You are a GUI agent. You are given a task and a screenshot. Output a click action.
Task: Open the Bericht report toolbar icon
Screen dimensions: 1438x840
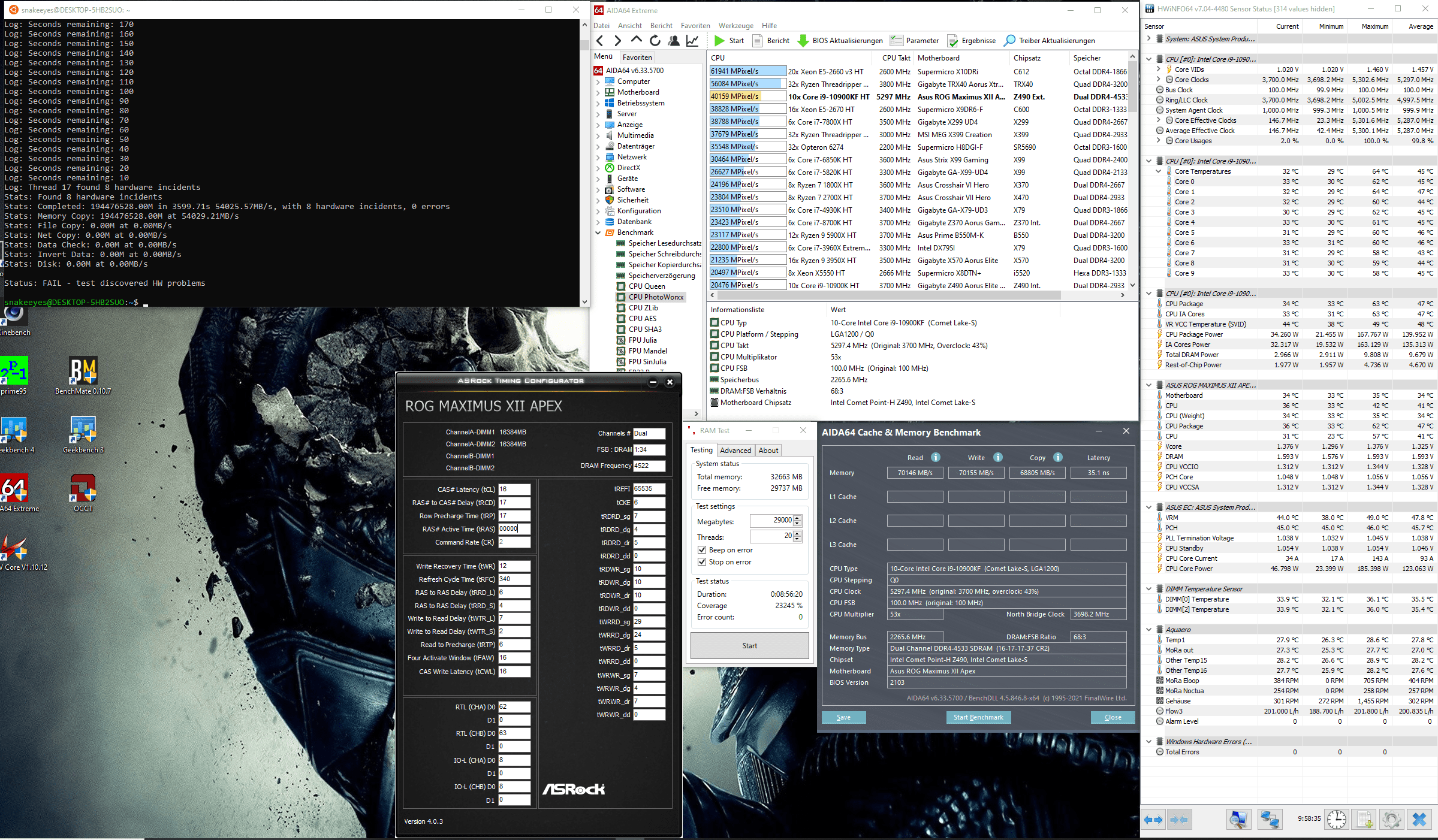pos(758,41)
